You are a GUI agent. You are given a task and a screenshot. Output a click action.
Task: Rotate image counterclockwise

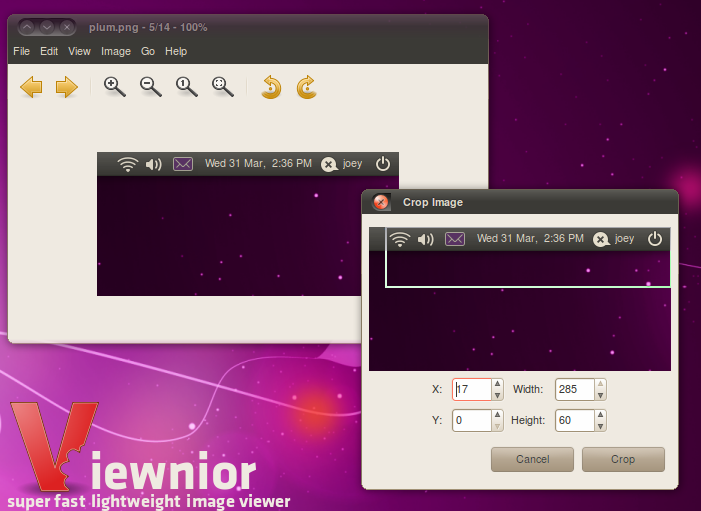pyautogui.click(x=271, y=87)
